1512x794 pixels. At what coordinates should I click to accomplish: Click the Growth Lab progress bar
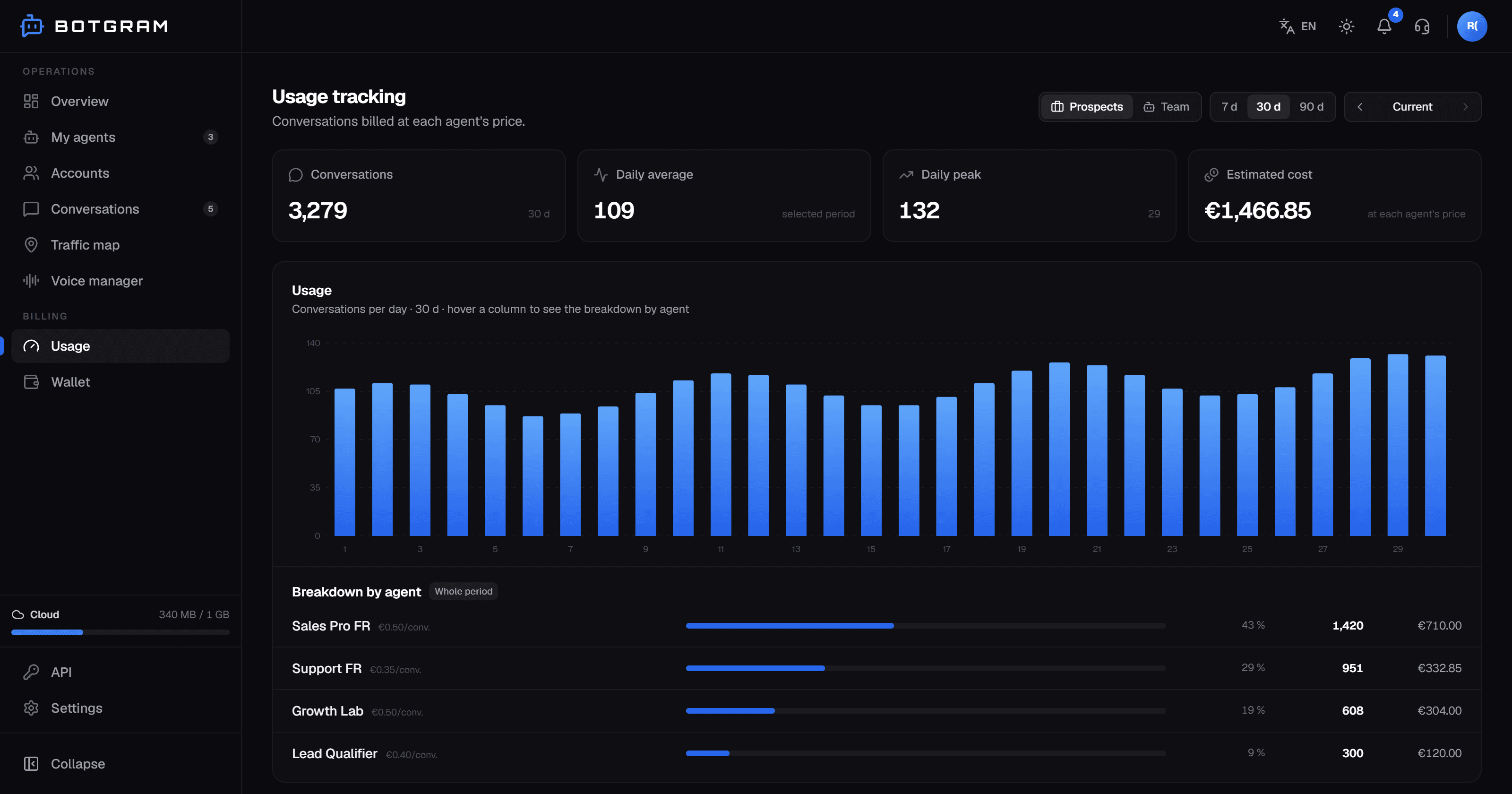pos(926,711)
